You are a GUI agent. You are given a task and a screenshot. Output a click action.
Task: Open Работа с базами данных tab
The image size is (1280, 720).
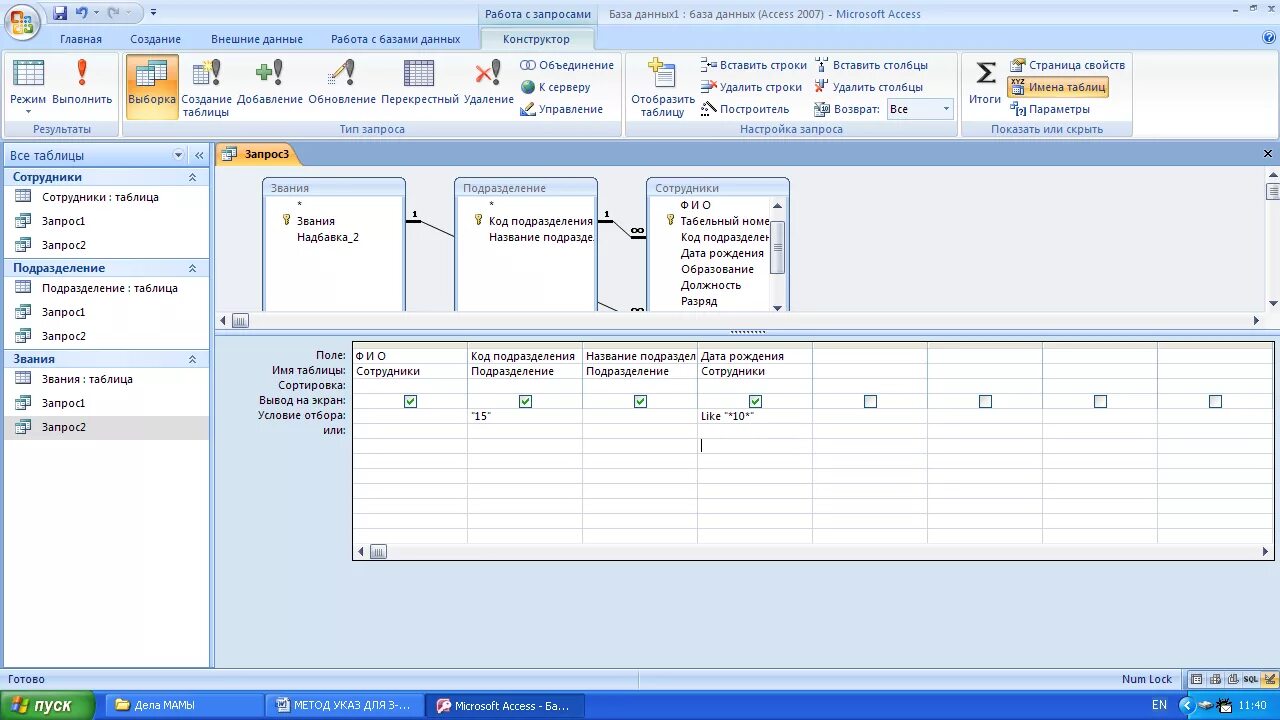click(x=396, y=39)
